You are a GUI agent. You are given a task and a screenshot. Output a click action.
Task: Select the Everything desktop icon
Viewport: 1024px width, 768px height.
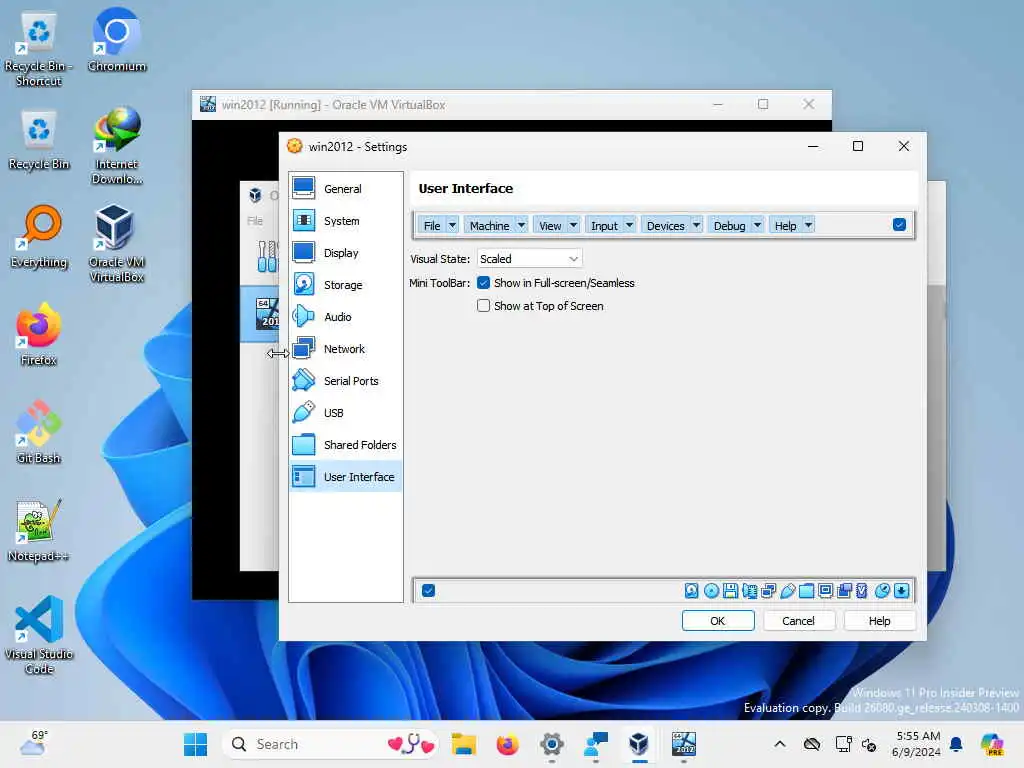[39, 236]
